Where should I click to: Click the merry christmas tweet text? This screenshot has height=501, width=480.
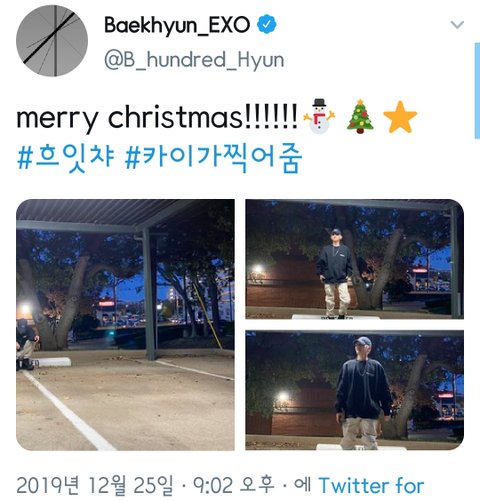point(157,117)
